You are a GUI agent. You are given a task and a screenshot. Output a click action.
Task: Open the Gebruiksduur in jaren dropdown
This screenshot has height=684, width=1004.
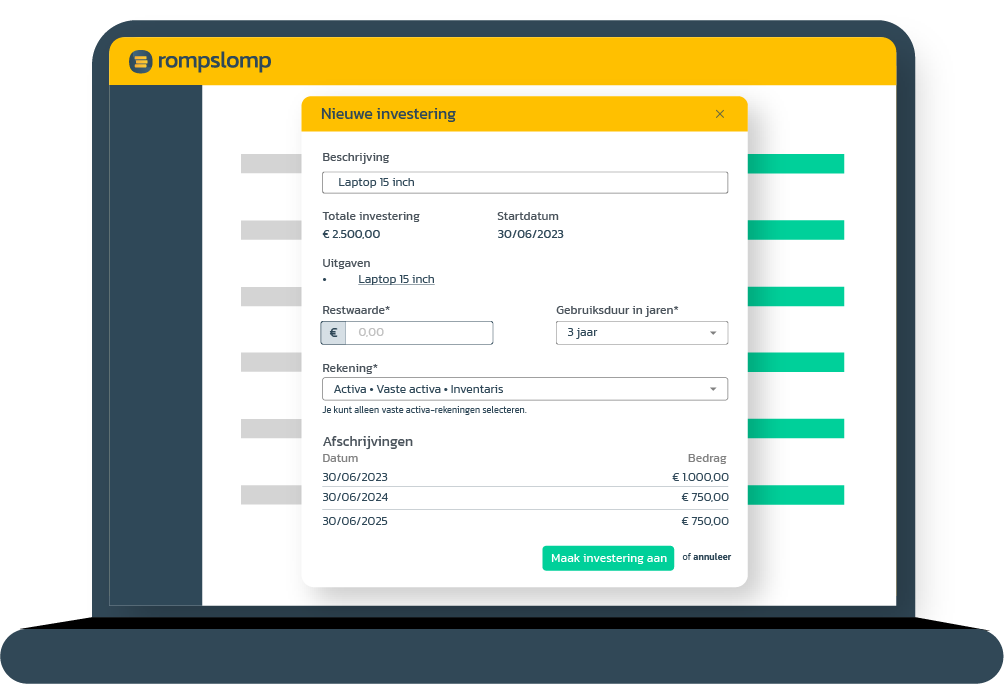pos(642,333)
